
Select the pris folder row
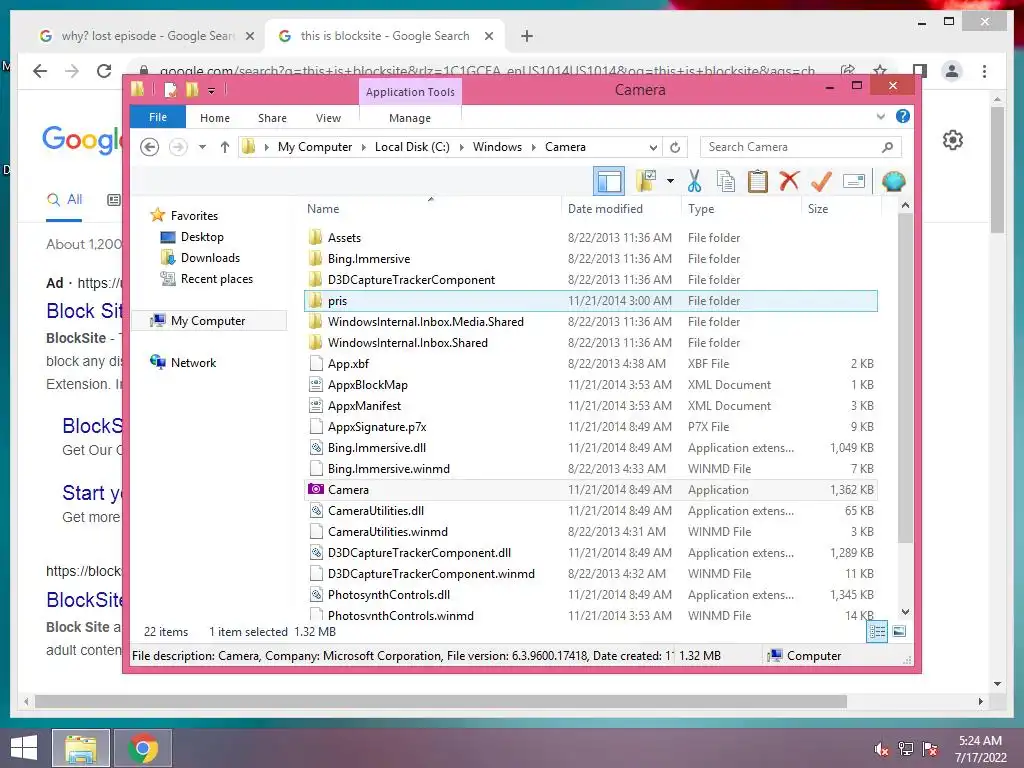coord(590,300)
